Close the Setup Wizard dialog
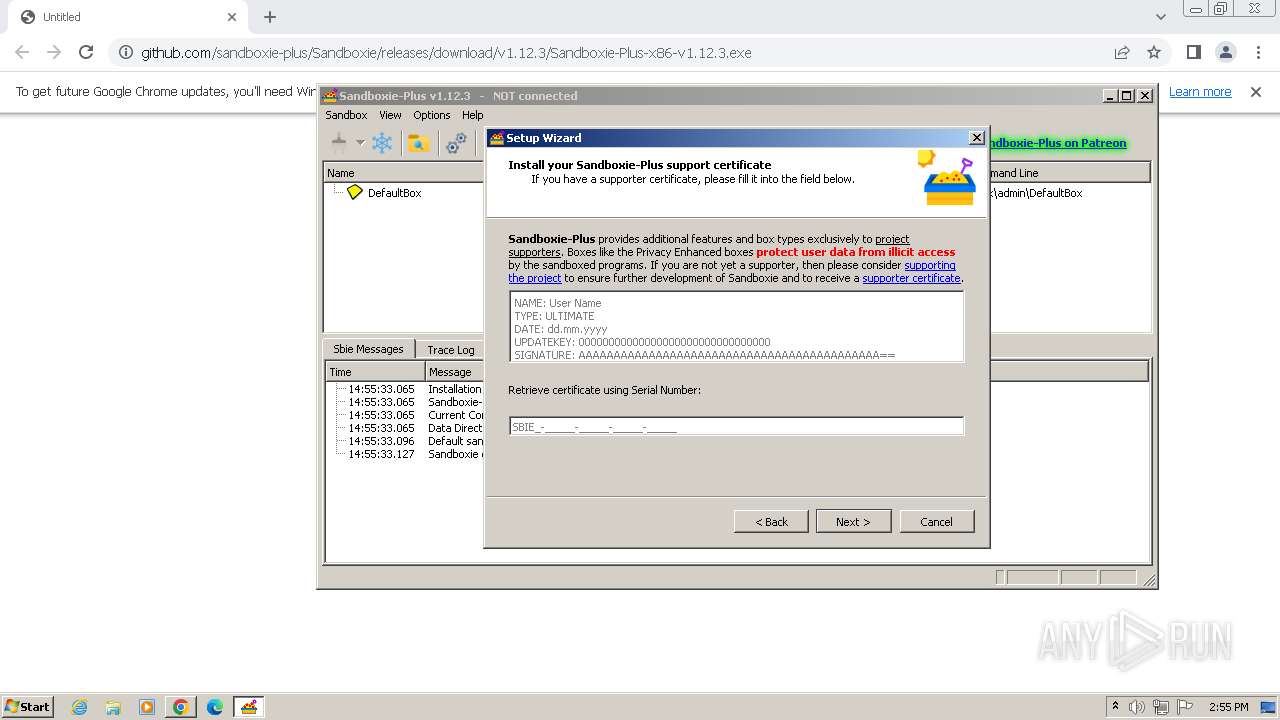1280x720 pixels. pos(977,138)
